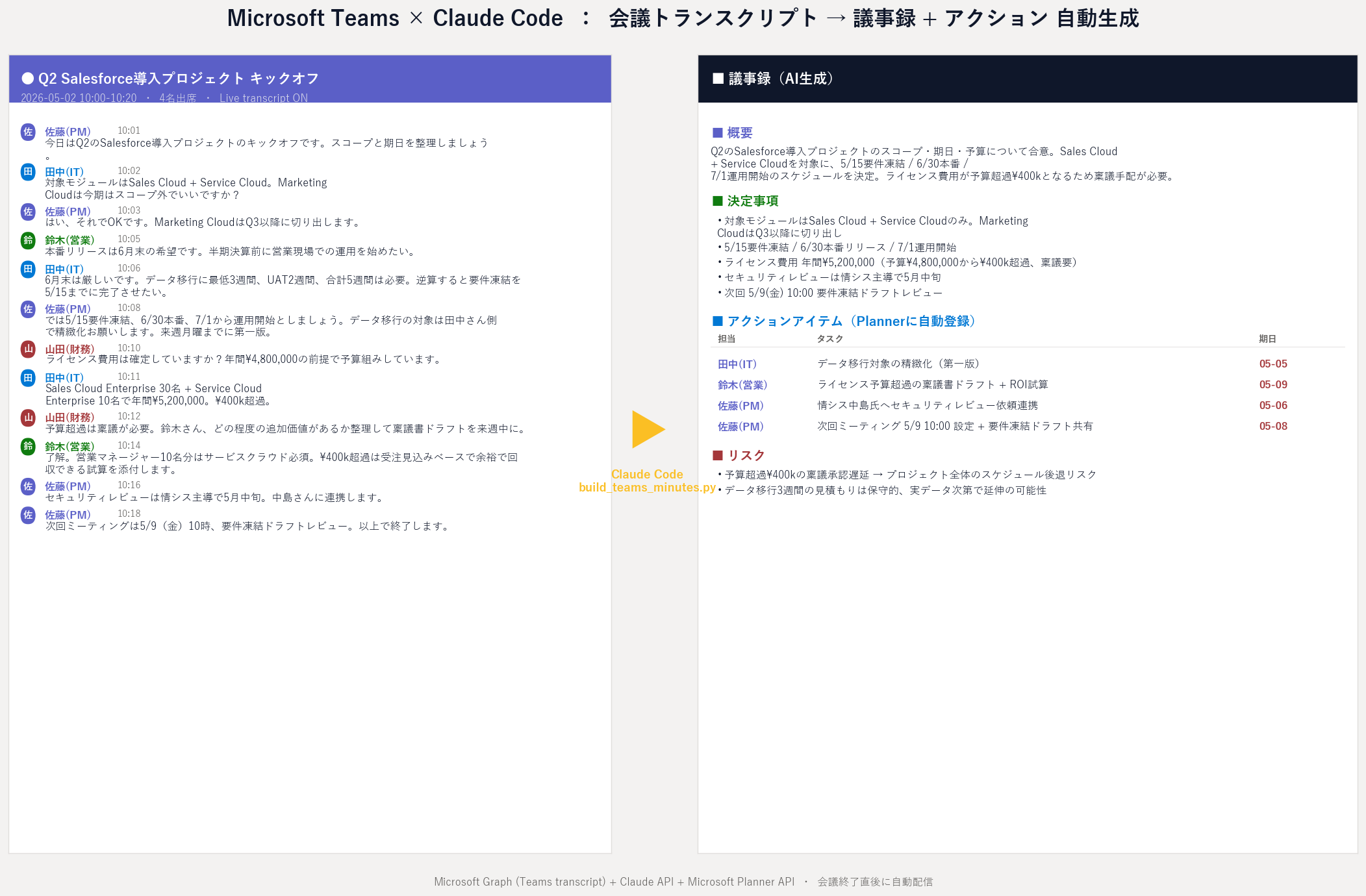This screenshot has width=1366, height=896.
Task: Click the message 本番リリースは6月末の希望です
Action: coord(232,251)
